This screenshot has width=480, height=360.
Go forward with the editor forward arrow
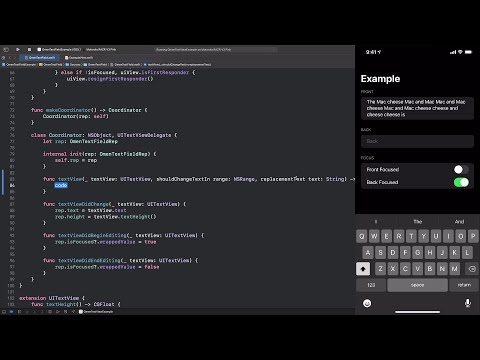(x=14, y=57)
